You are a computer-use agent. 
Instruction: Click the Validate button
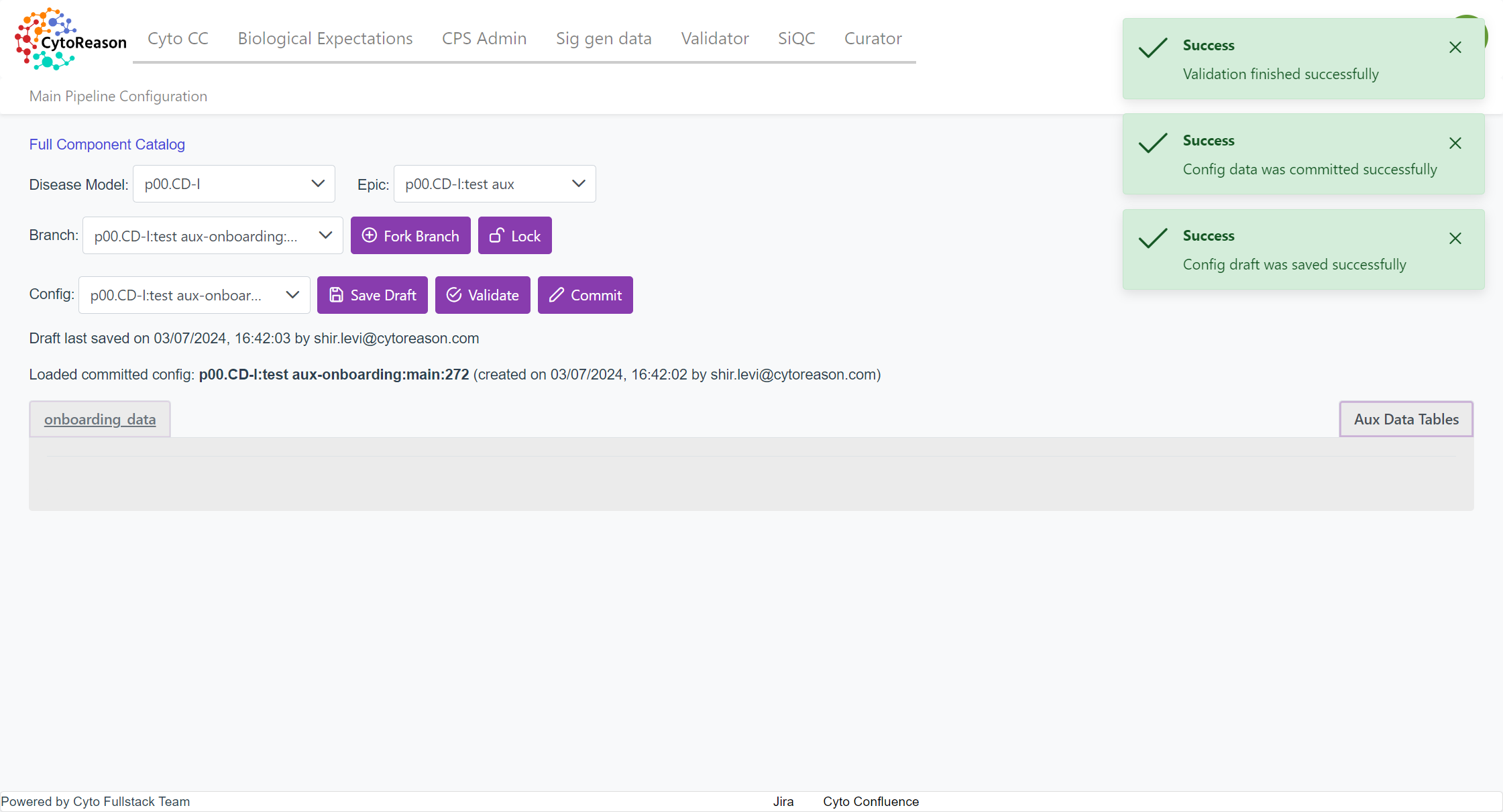(x=482, y=295)
